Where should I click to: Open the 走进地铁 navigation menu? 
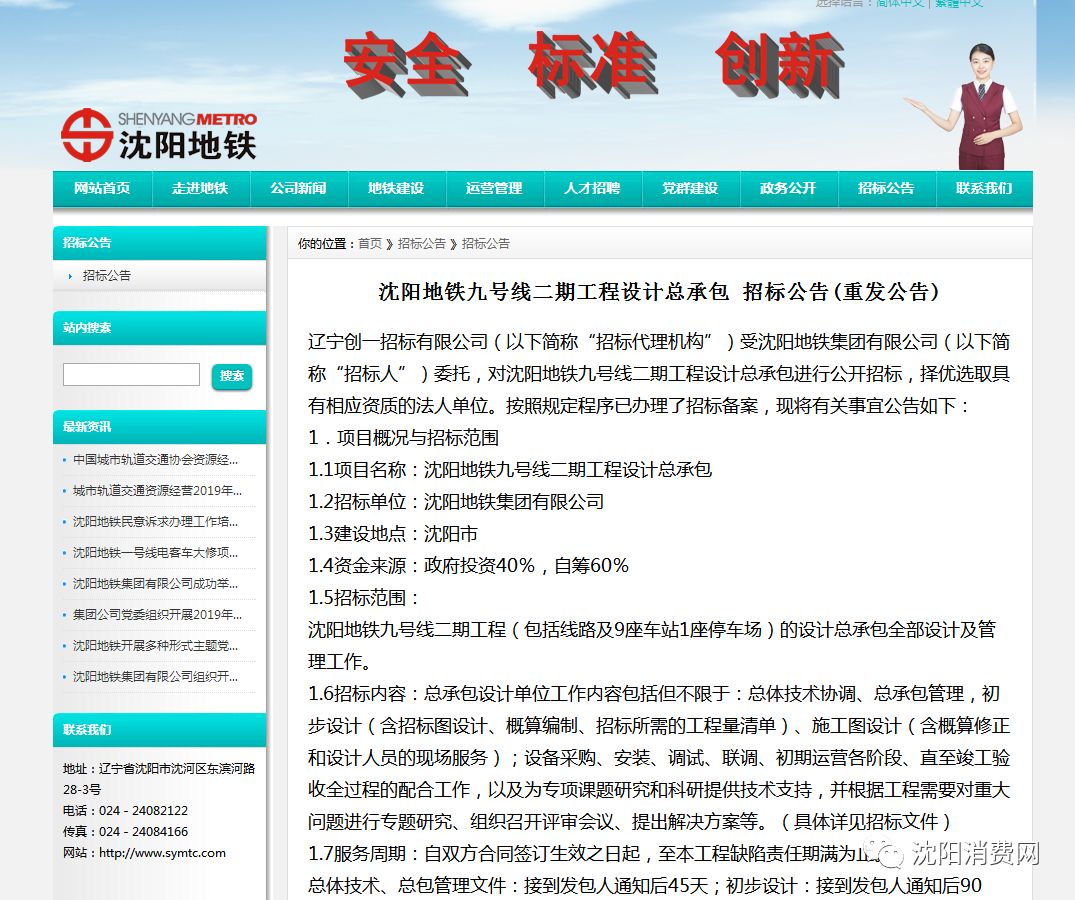click(x=200, y=188)
